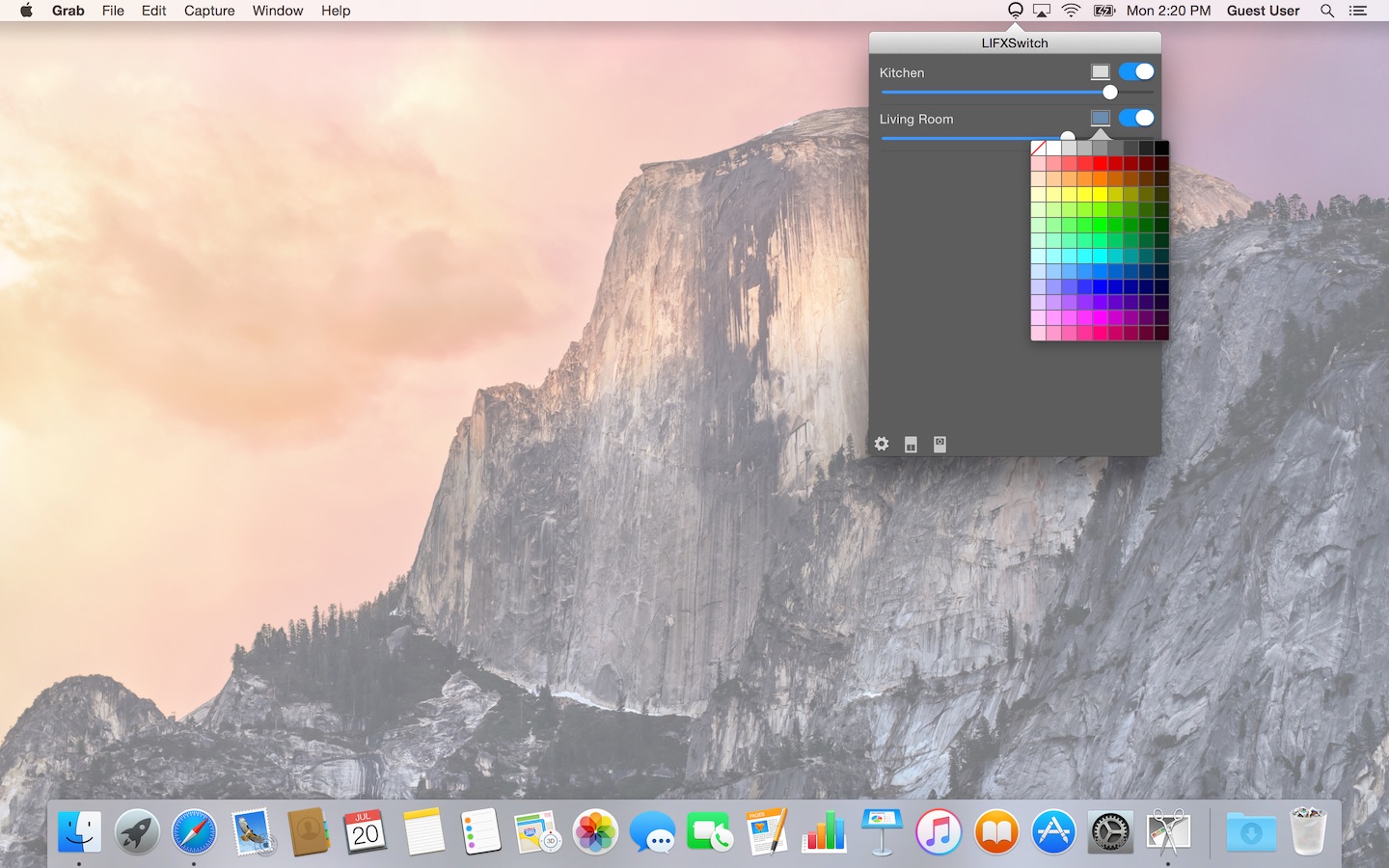
Task: Open iBooks from the Dock
Action: [x=996, y=831]
